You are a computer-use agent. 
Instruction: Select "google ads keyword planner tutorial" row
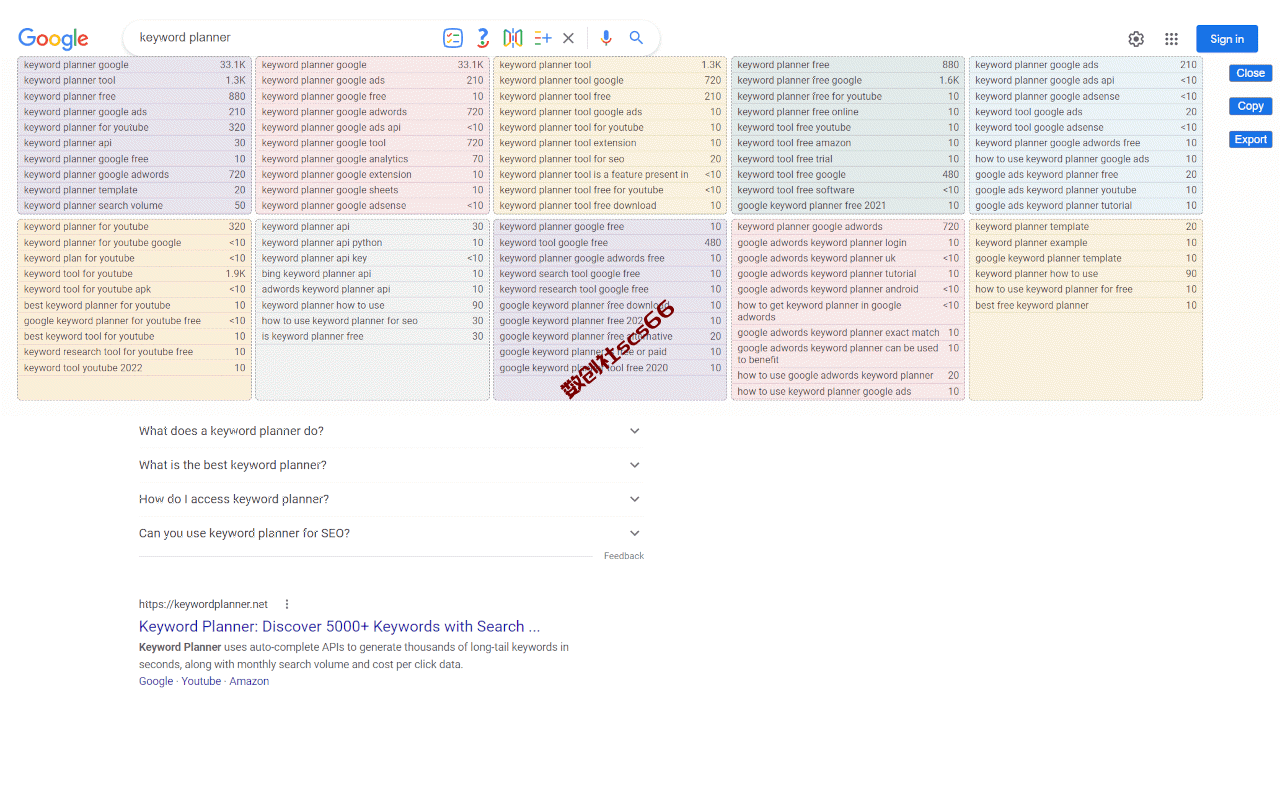1086,206
